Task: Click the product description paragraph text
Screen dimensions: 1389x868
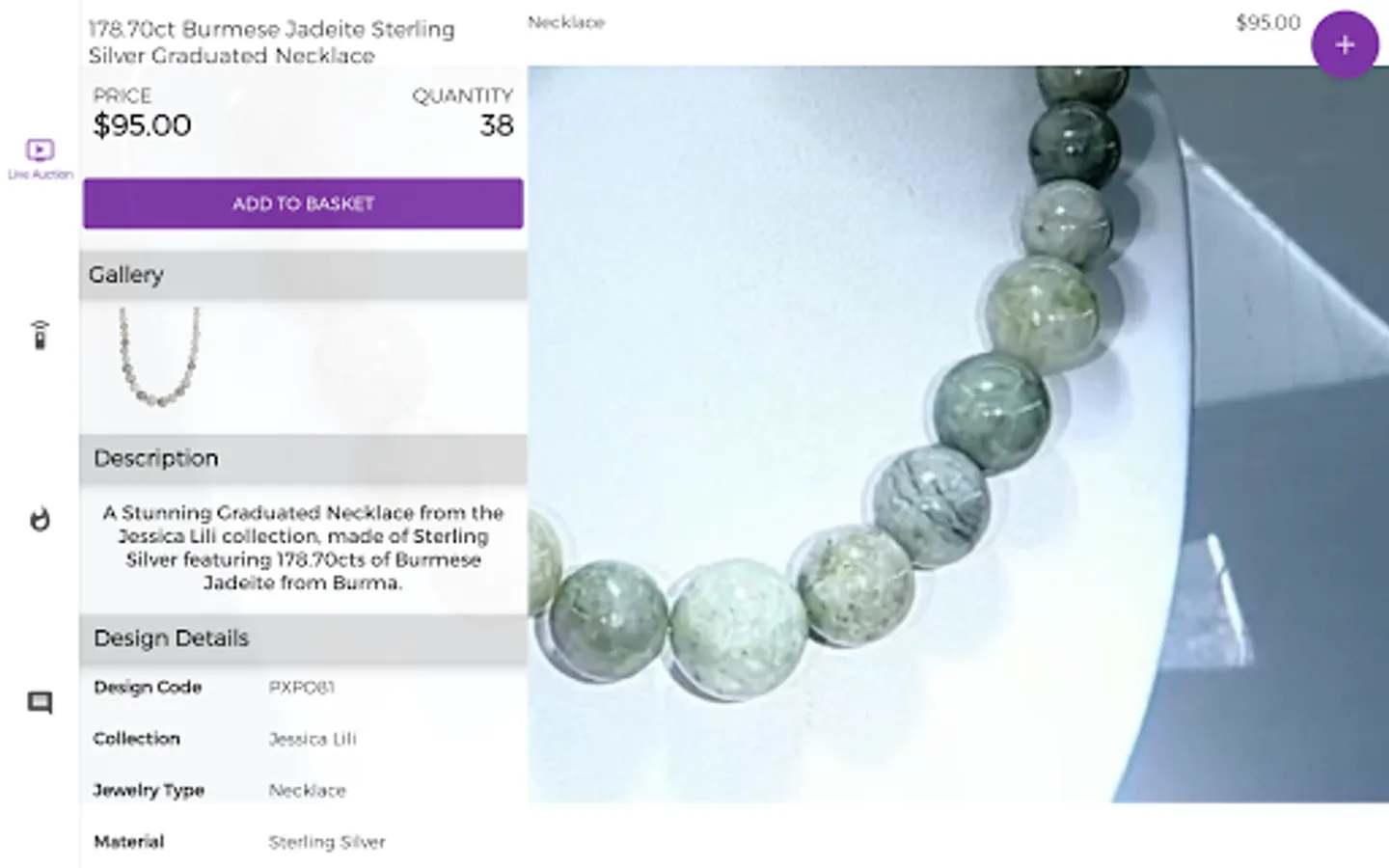Action: [x=303, y=548]
